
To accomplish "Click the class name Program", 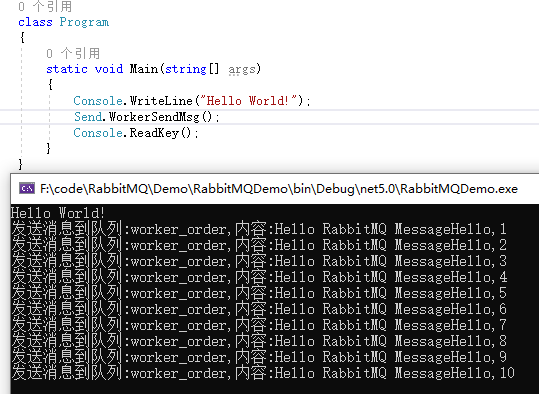I will 84,22.
